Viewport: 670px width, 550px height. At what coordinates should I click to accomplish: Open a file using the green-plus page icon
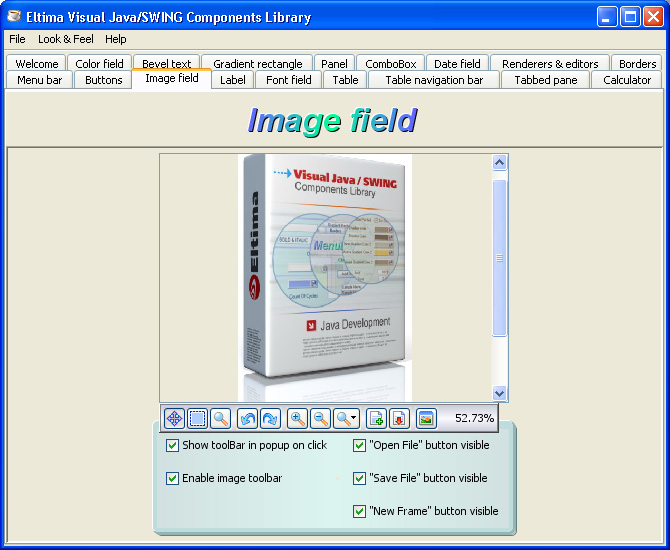(x=376, y=418)
